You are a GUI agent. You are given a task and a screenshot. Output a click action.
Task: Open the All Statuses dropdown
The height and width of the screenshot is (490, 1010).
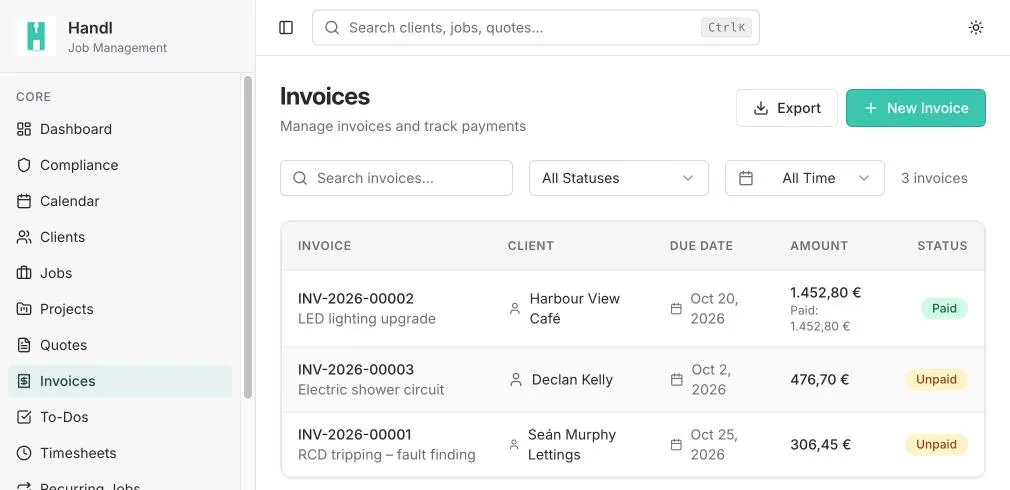618,178
